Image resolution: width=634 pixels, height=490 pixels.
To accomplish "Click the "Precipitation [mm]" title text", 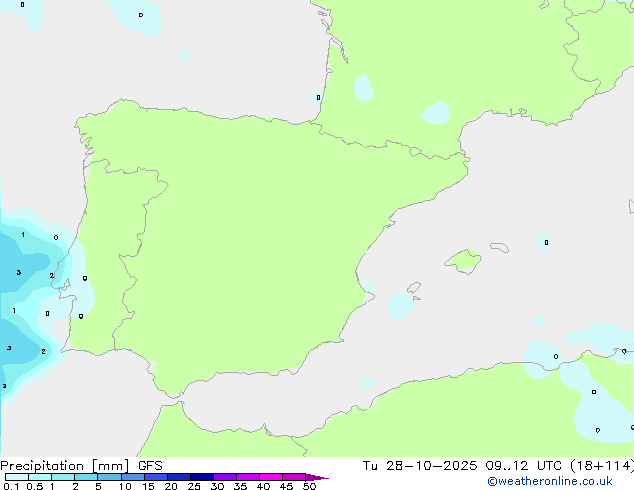I will (65, 466).
